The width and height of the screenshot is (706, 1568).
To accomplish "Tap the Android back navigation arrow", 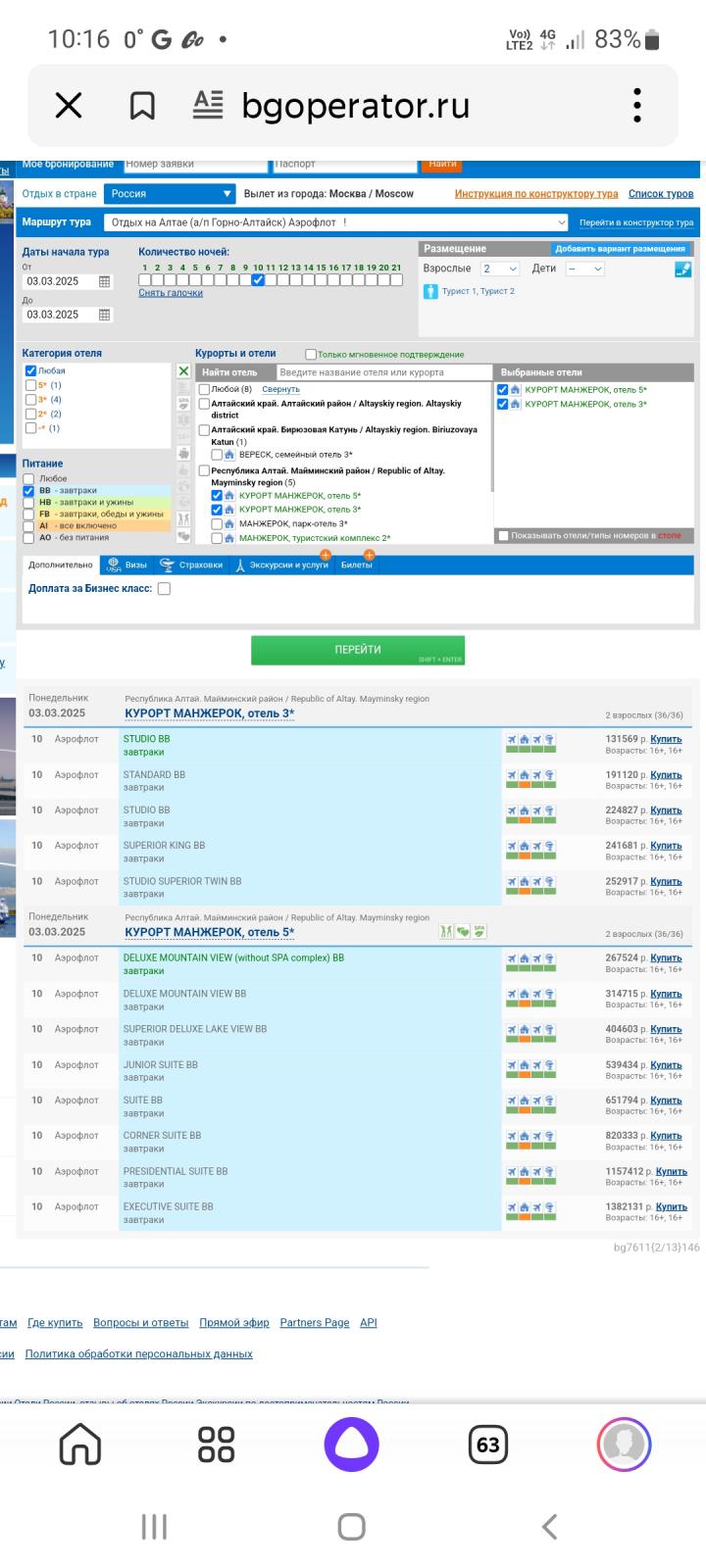I will pyautogui.click(x=550, y=1526).
